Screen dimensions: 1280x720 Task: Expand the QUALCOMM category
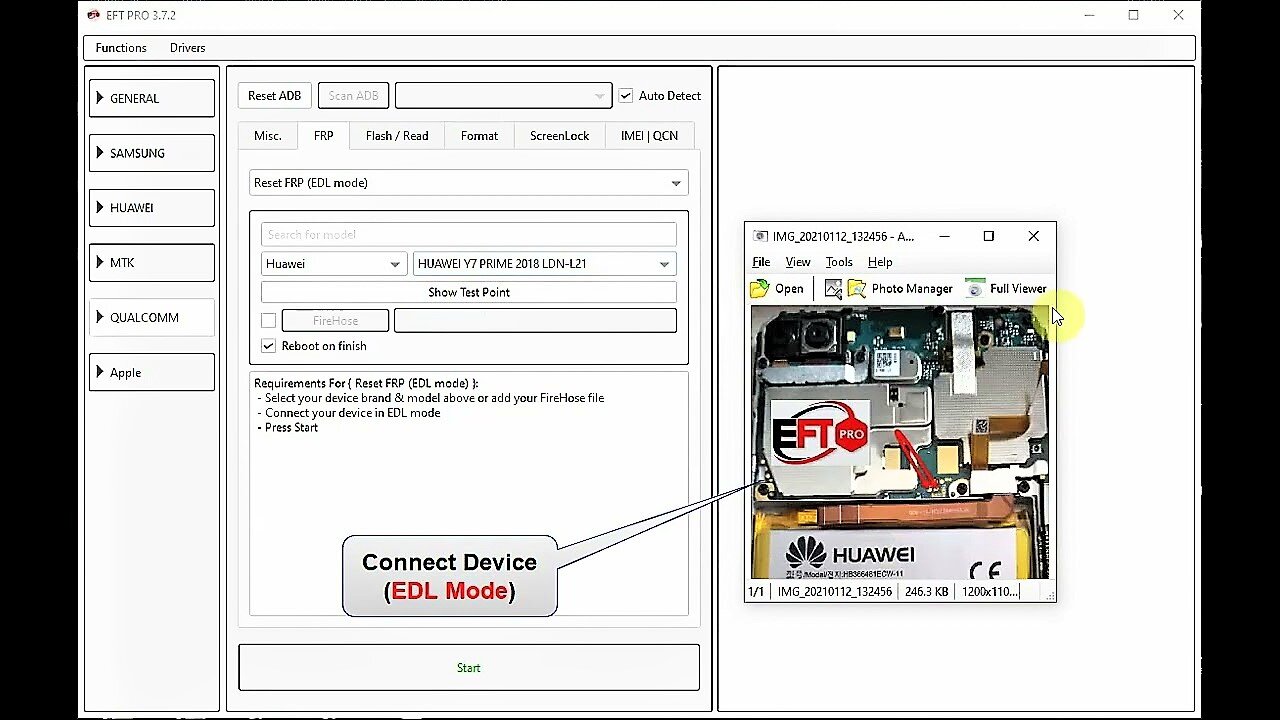point(152,317)
